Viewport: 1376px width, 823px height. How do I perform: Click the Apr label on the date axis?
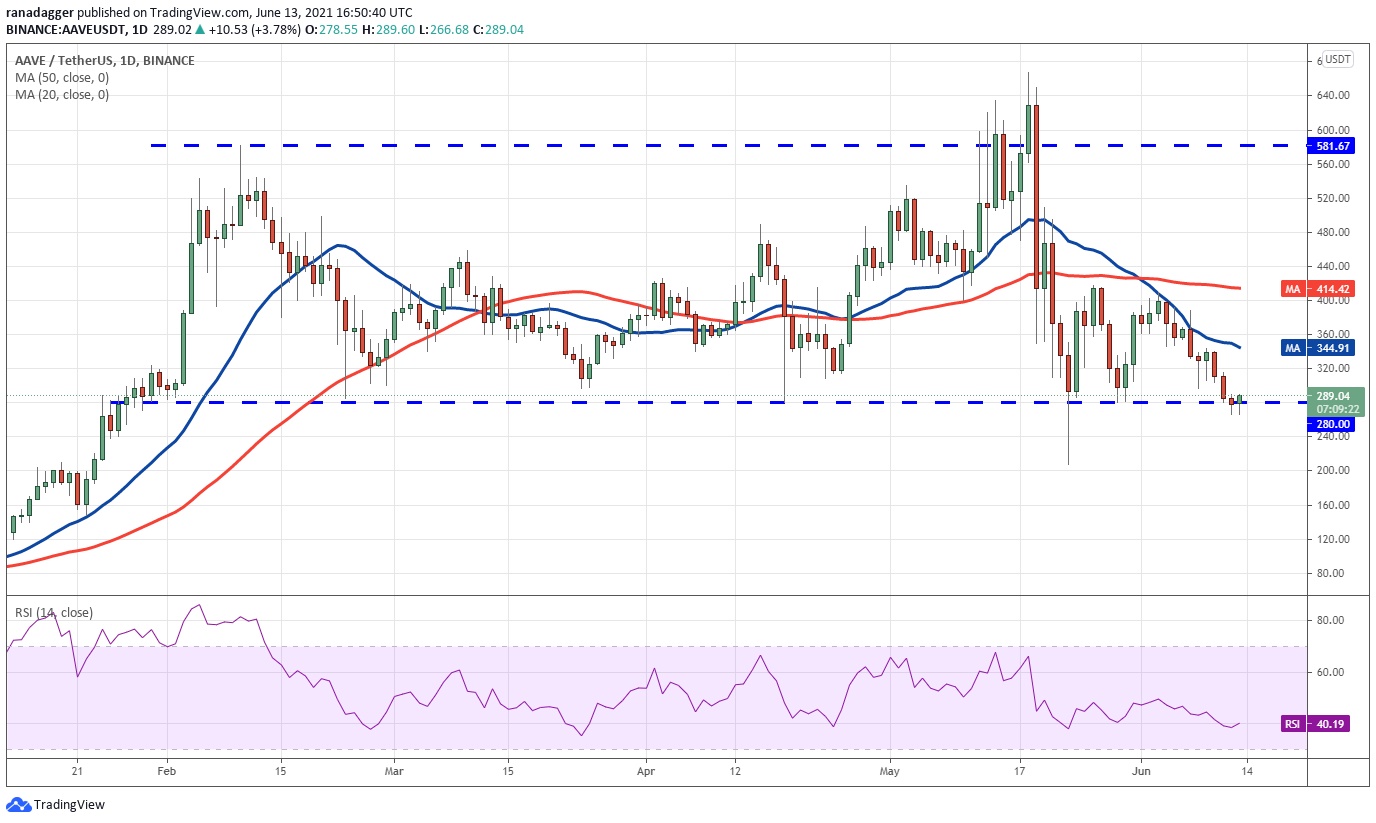646,771
